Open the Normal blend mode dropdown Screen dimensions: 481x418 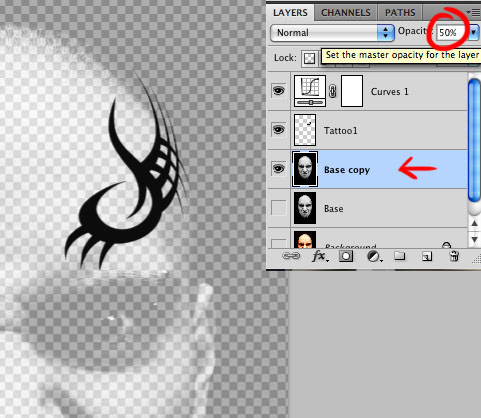pyautogui.click(x=332, y=33)
